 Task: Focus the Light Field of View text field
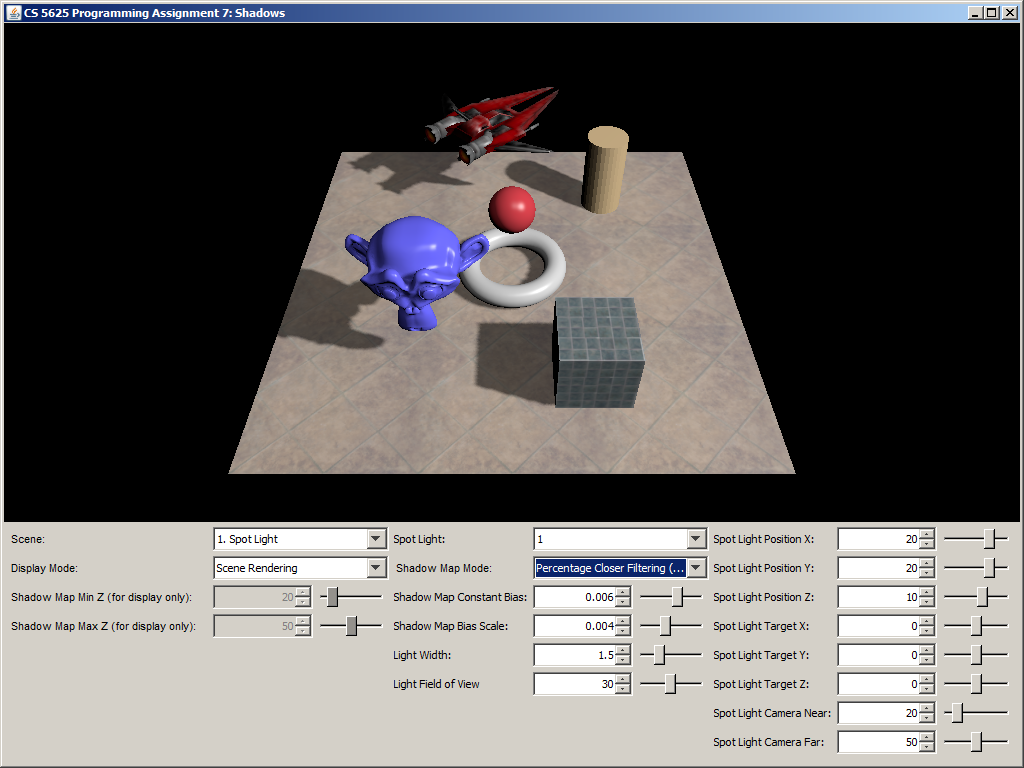[x=574, y=684]
